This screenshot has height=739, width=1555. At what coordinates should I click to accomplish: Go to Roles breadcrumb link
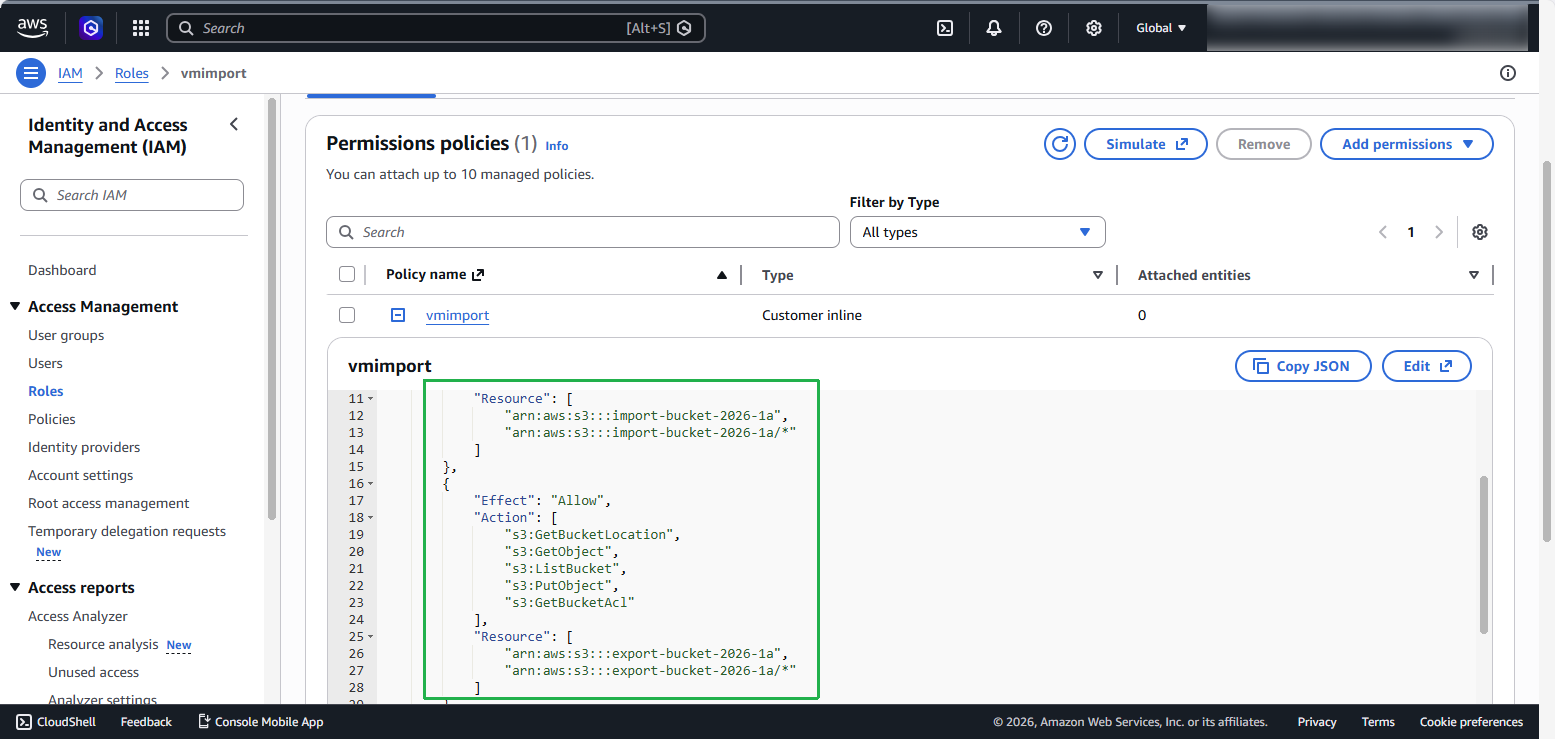pos(131,73)
